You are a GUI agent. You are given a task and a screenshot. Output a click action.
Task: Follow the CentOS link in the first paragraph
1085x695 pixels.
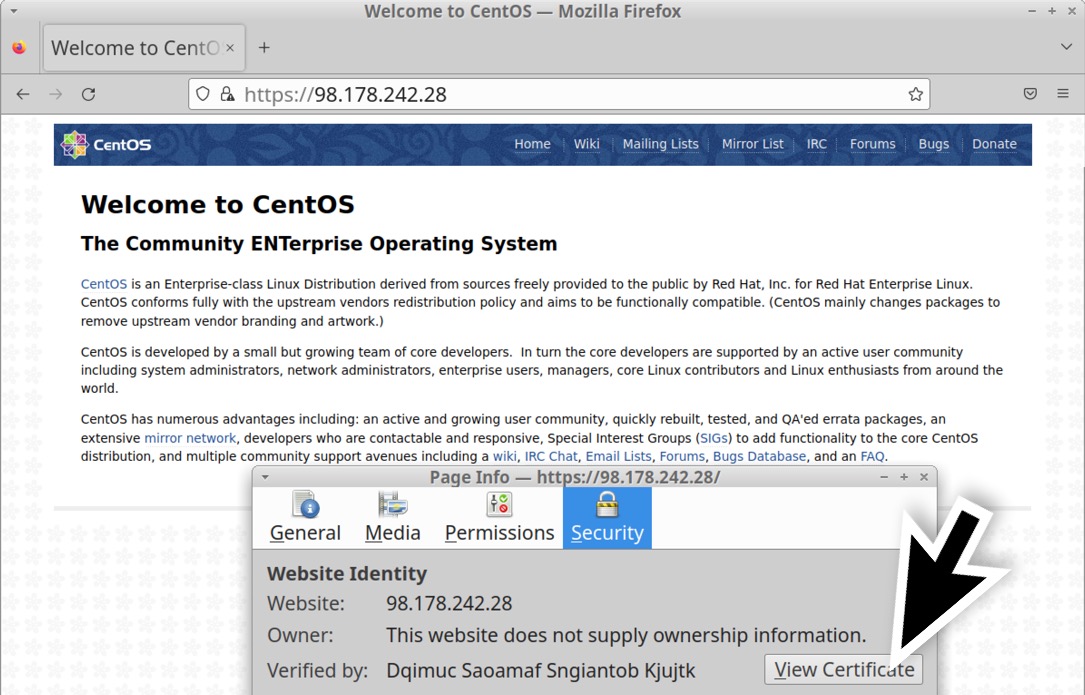[104, 284]
